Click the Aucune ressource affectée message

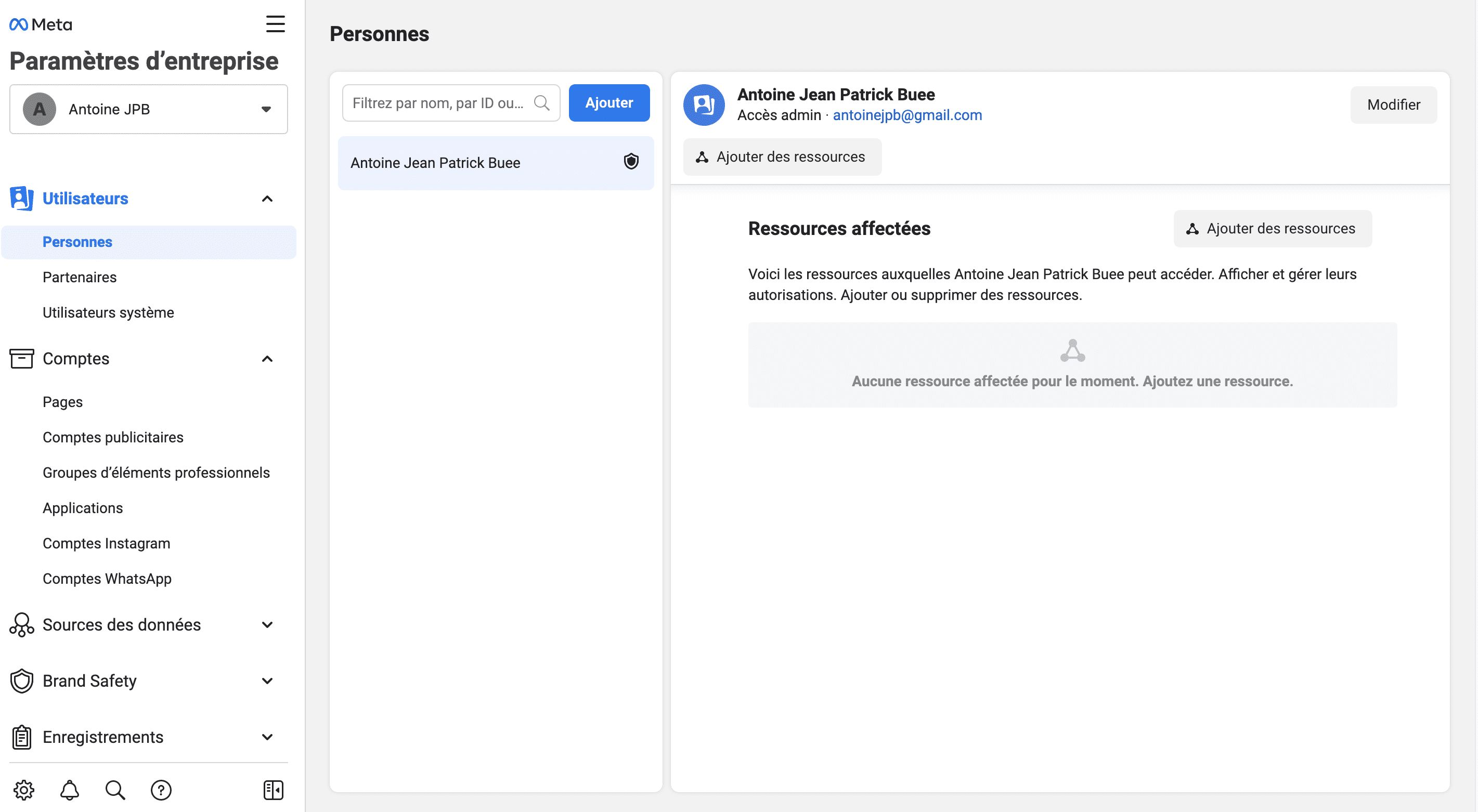pos(1072,382)
